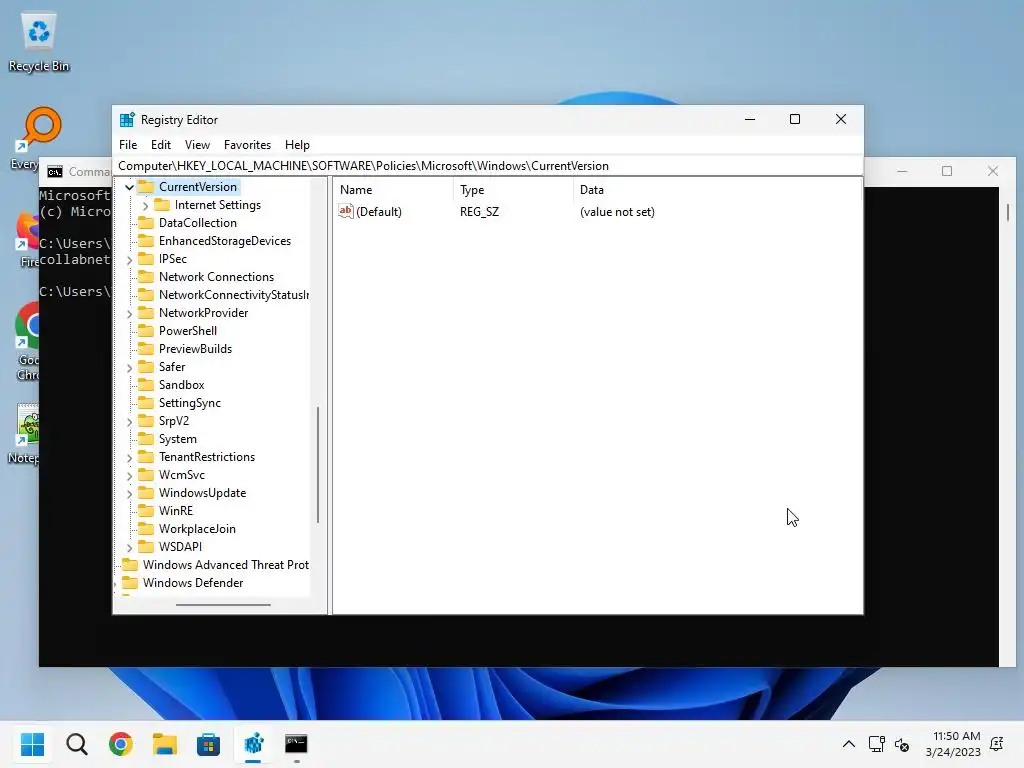Select the EnhancedStorageDevices folder icon
The image size is (1024, 768).
[146, 241]
